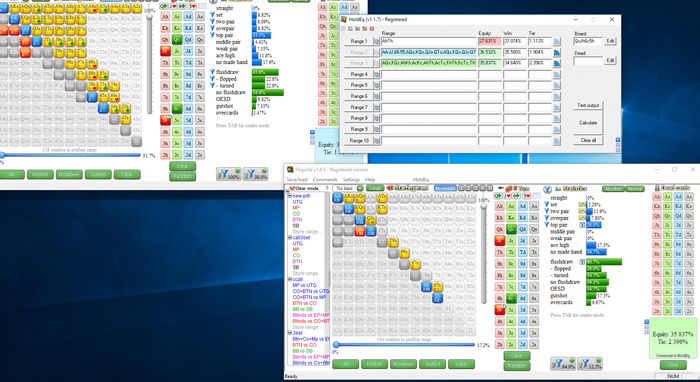Open the Save/load menu in Flopzilla
This screenshot has height=382, width=700.
click(297, 179)
